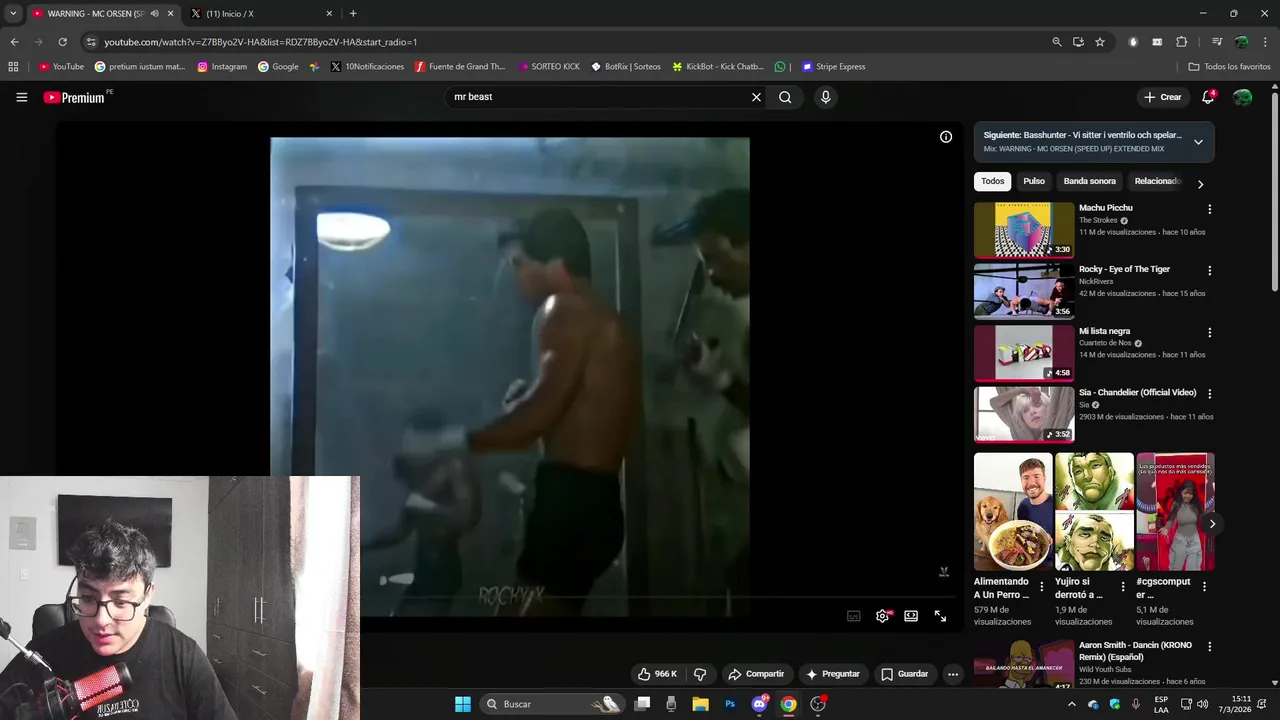Open Chrome media controls icon
1280x720 pixels.
(x=1217, y=42)
